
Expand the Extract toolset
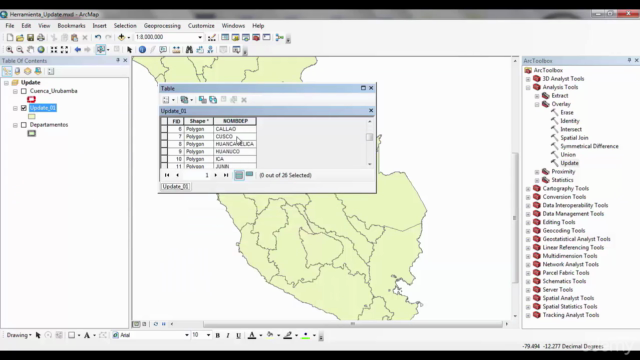pos(537,96)
